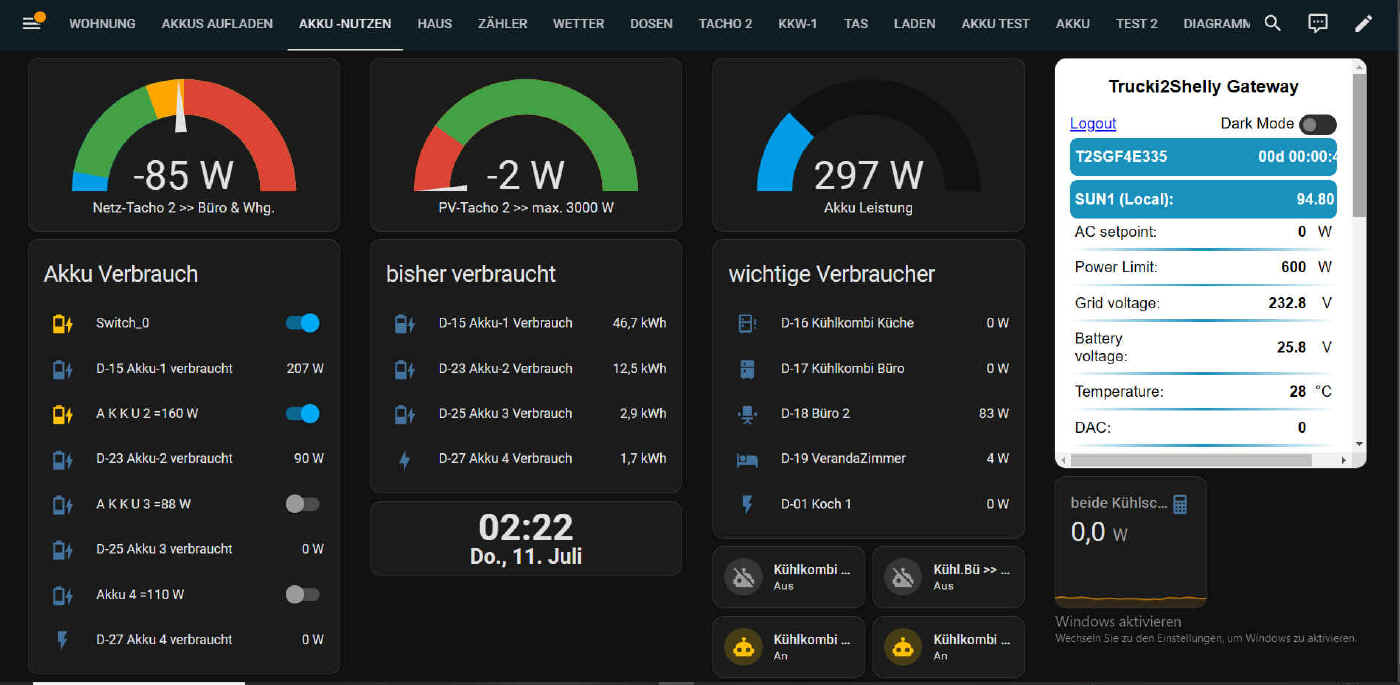
Task: Switch to the WOHNUNG tab
Action: coord(102,23)
